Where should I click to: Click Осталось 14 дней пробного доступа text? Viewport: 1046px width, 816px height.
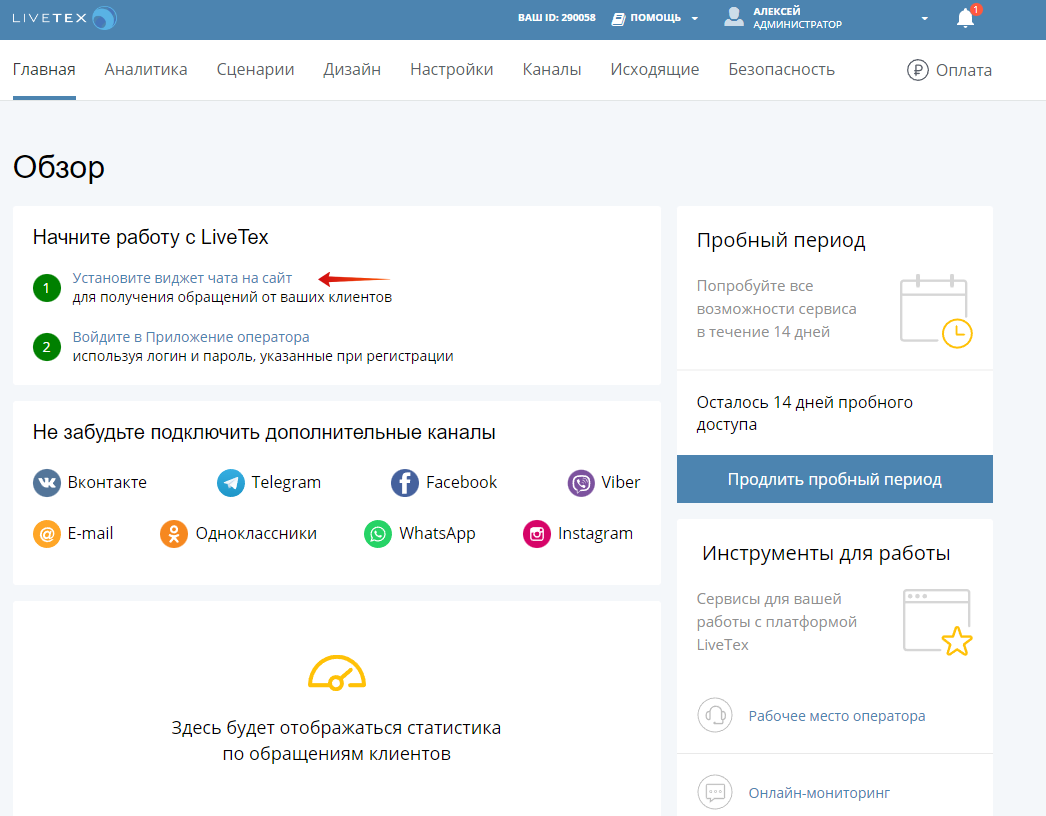[x=805, y=413]
